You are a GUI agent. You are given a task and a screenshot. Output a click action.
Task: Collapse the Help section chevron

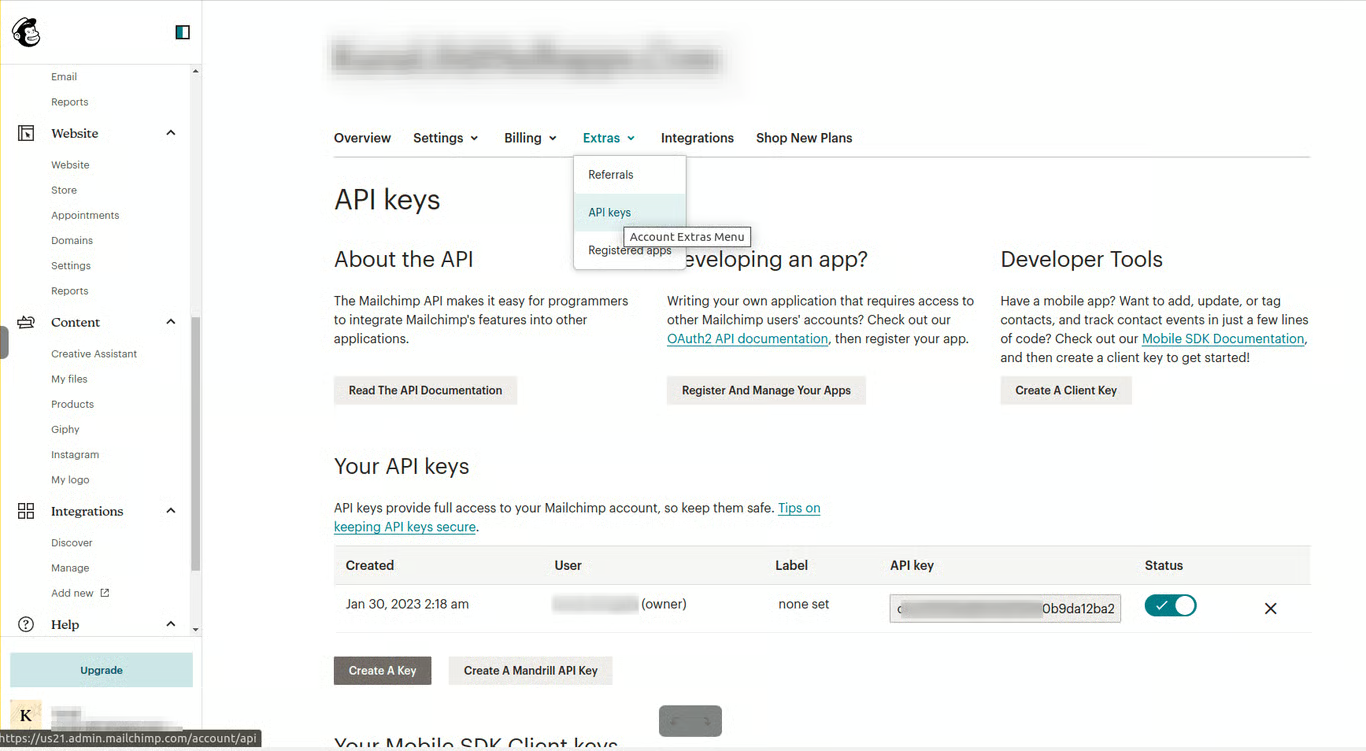[x=171, y=624]
